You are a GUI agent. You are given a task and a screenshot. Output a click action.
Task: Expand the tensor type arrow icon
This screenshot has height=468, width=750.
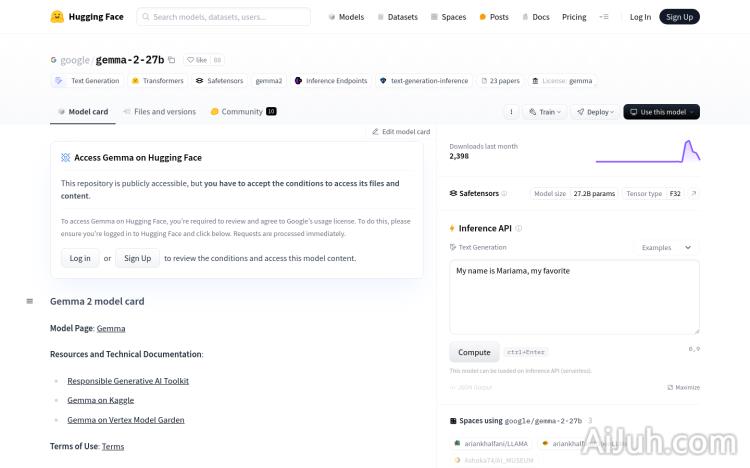pos(694,193)
